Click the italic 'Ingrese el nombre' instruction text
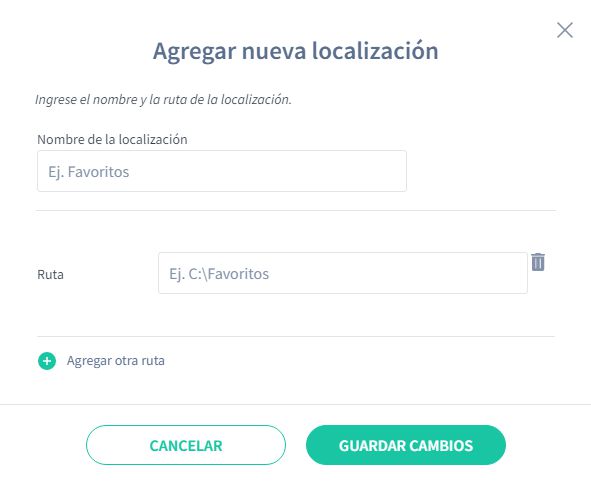 pyautogui.click(x=163, y=99)
